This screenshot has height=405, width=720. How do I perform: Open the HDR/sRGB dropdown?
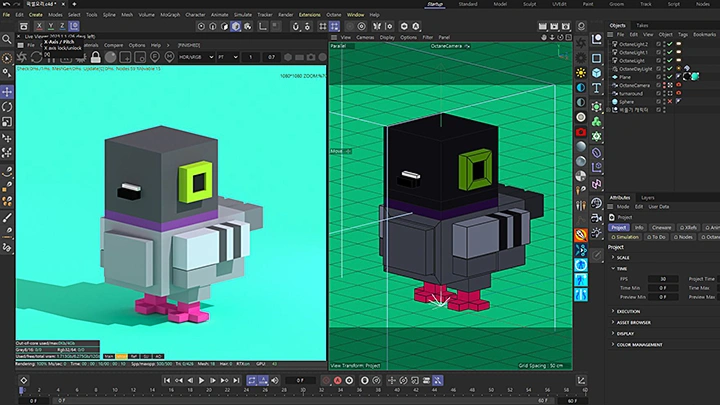tap(196, 57)
